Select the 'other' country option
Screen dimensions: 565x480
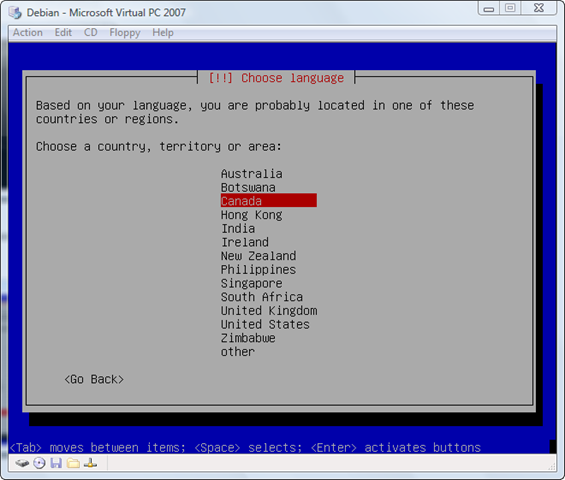tap(238, 352)
